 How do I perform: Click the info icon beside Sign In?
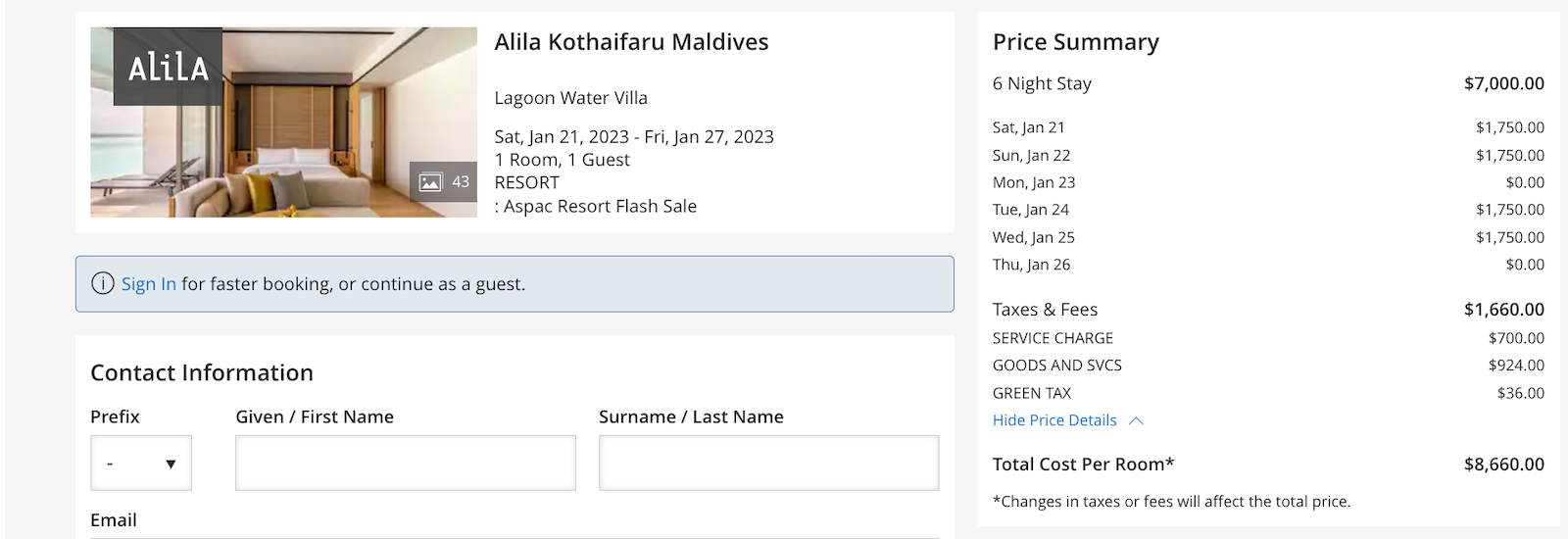click(x=103, y=283)
